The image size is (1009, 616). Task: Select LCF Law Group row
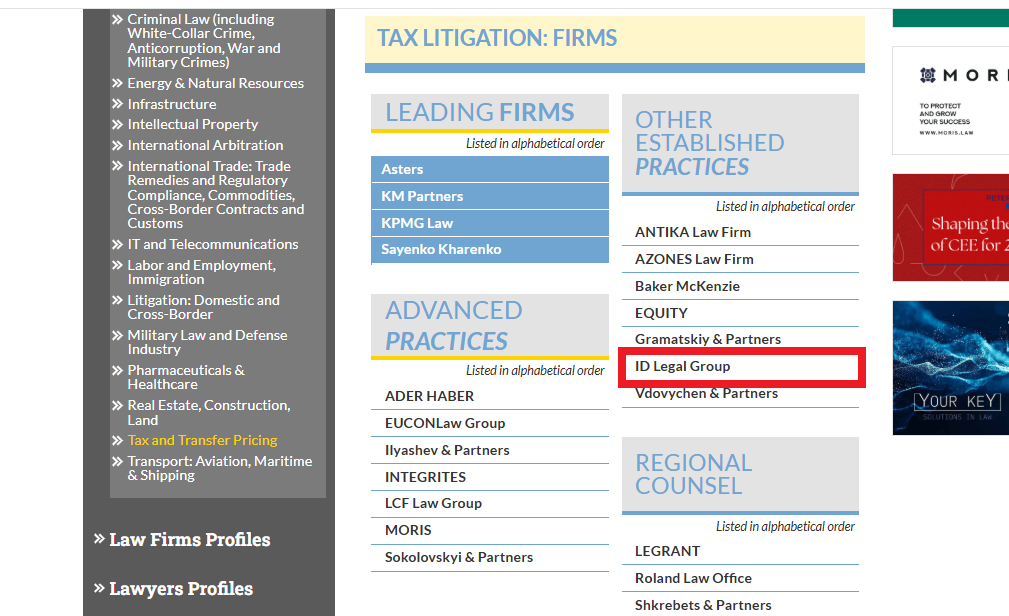pyautogui.click(x=490, y=504)
